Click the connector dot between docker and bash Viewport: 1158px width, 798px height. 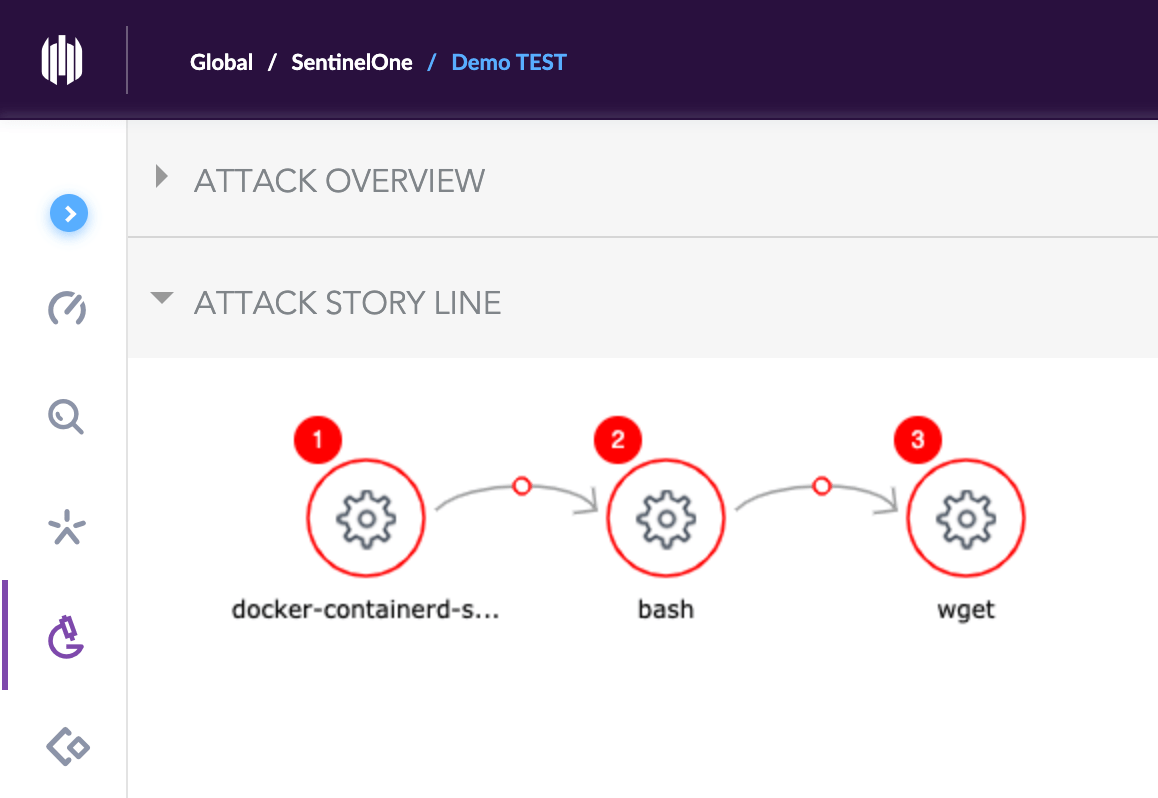(x=521, y=486)
